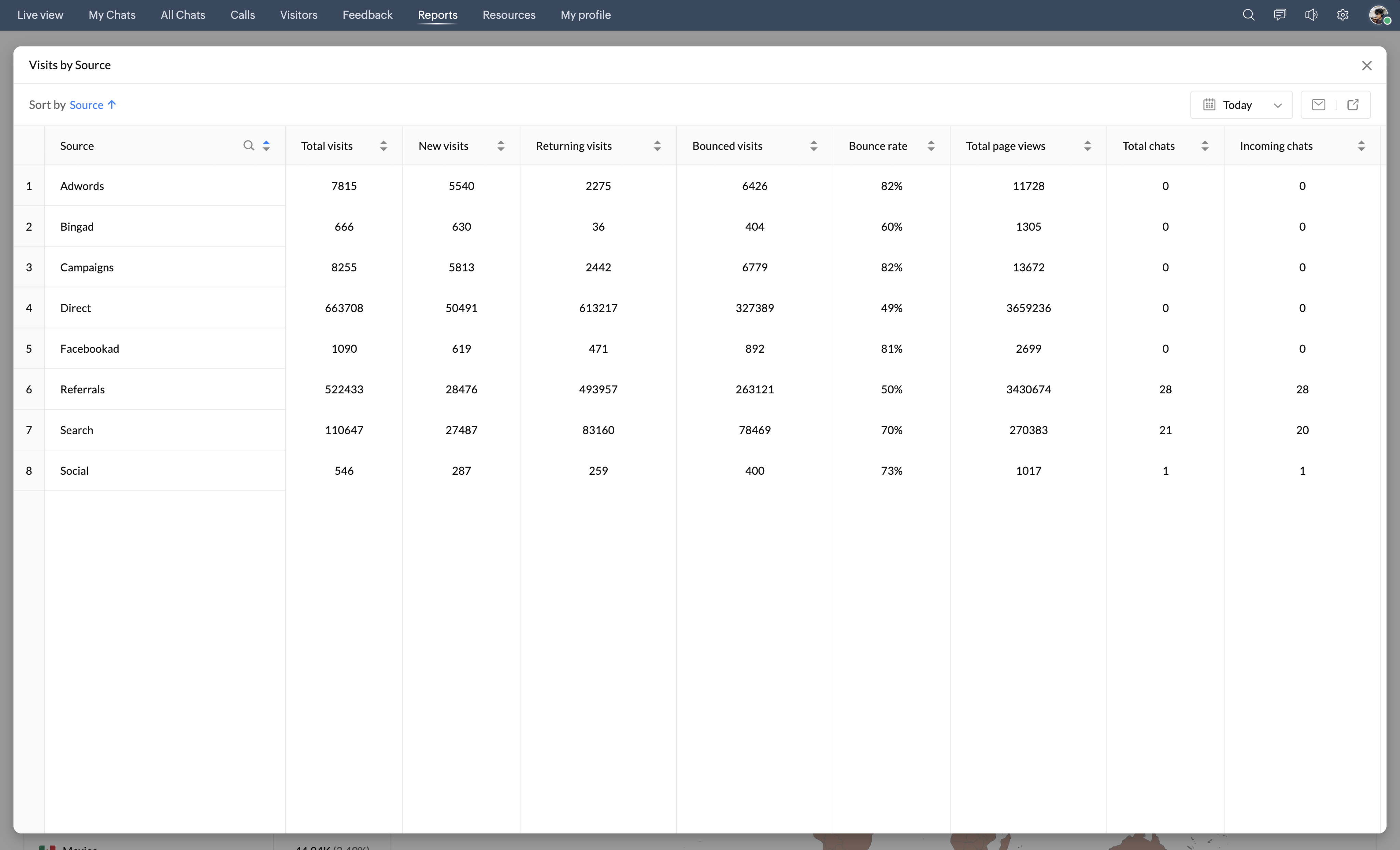Open the Today date range dropdown
The height and width of the screenshot is (850, 1400).
click(x=1241, y=105)
